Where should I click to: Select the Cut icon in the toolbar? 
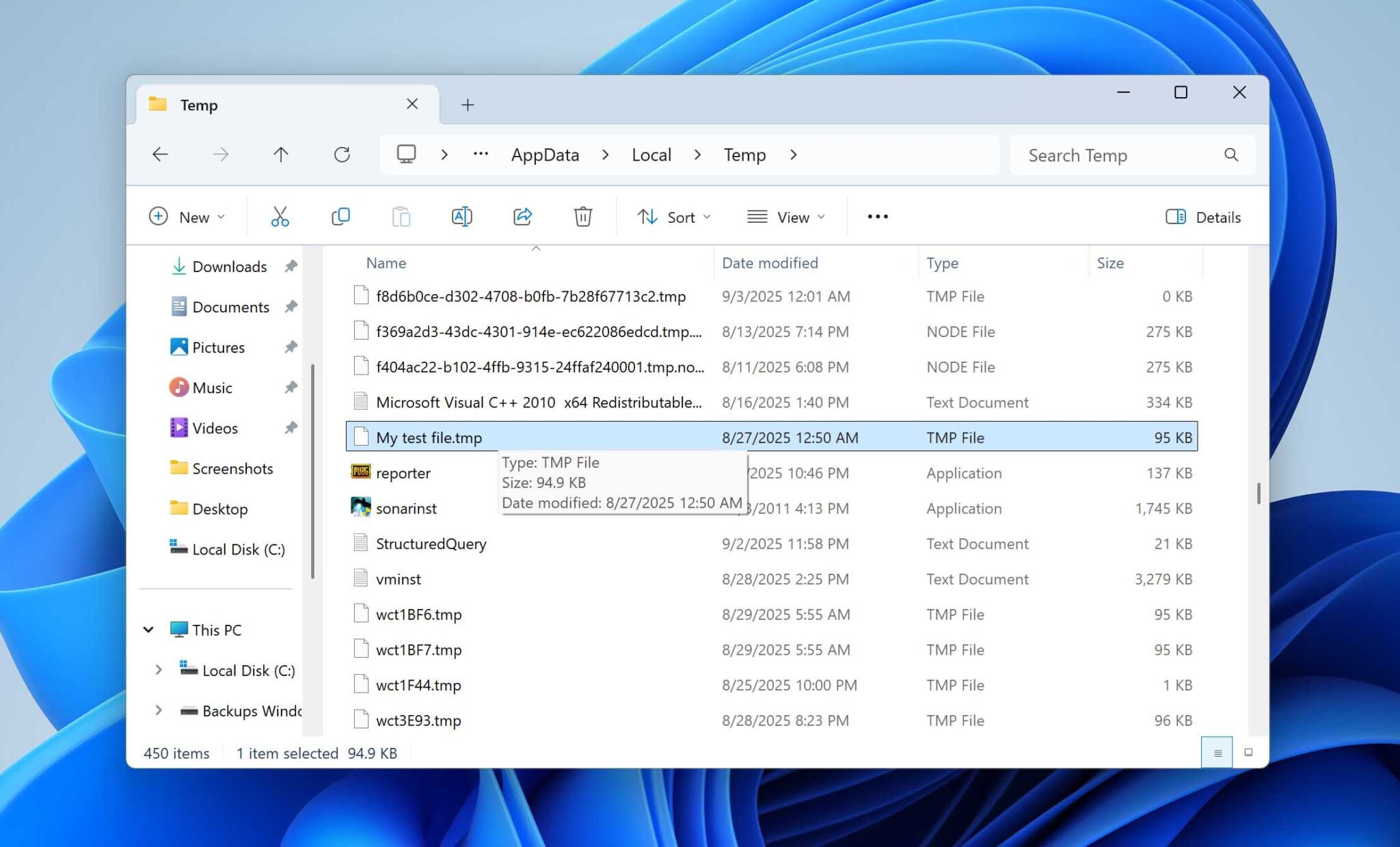(280, 217)
